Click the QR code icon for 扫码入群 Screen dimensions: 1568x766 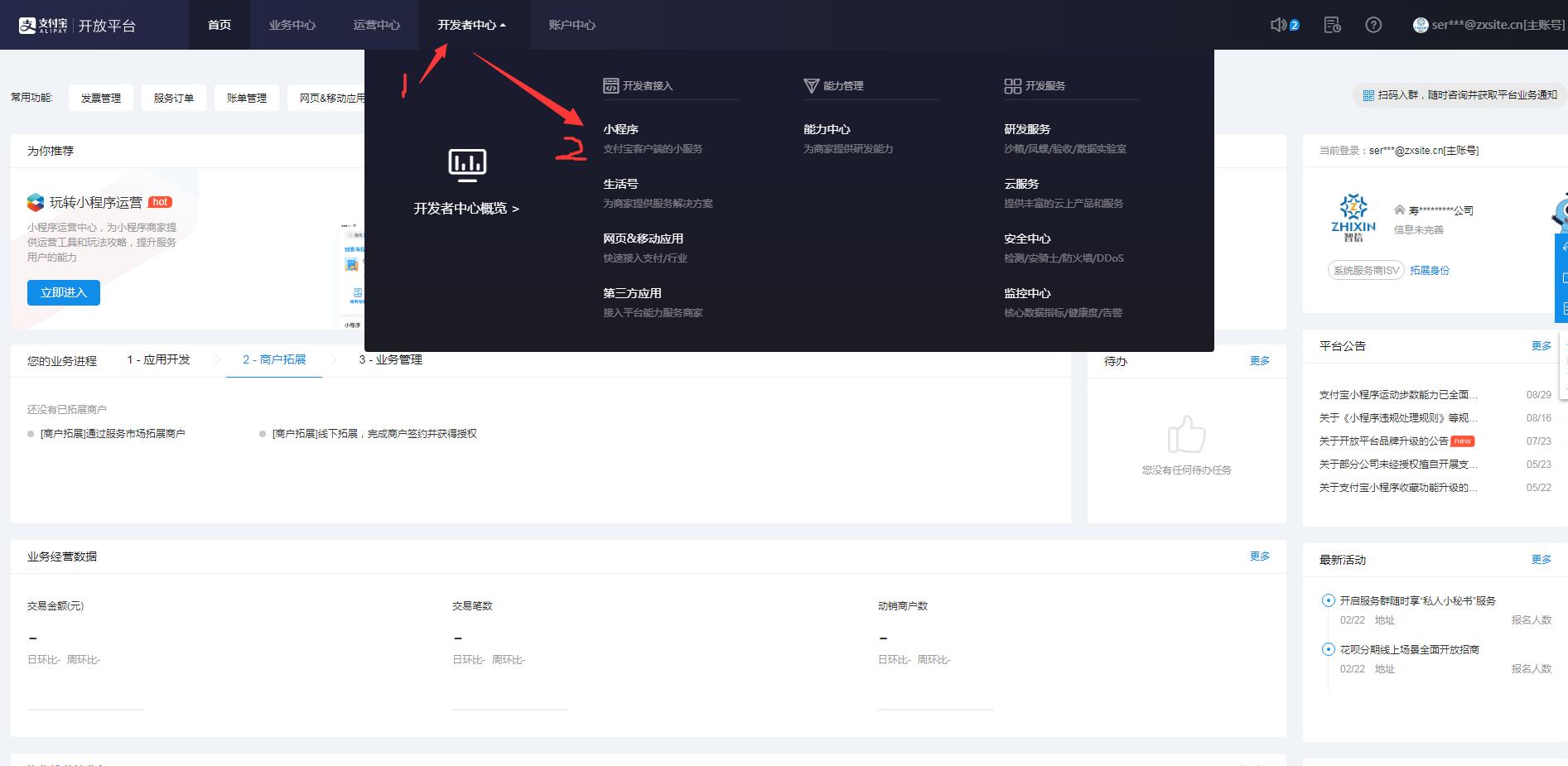(1368, 95)
